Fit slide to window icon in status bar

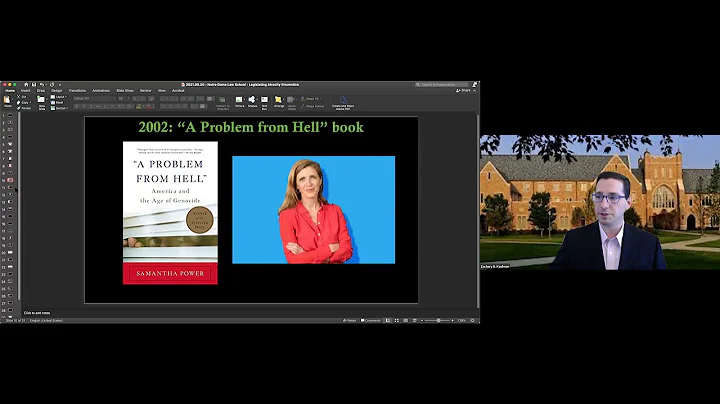tap(472, 320)
